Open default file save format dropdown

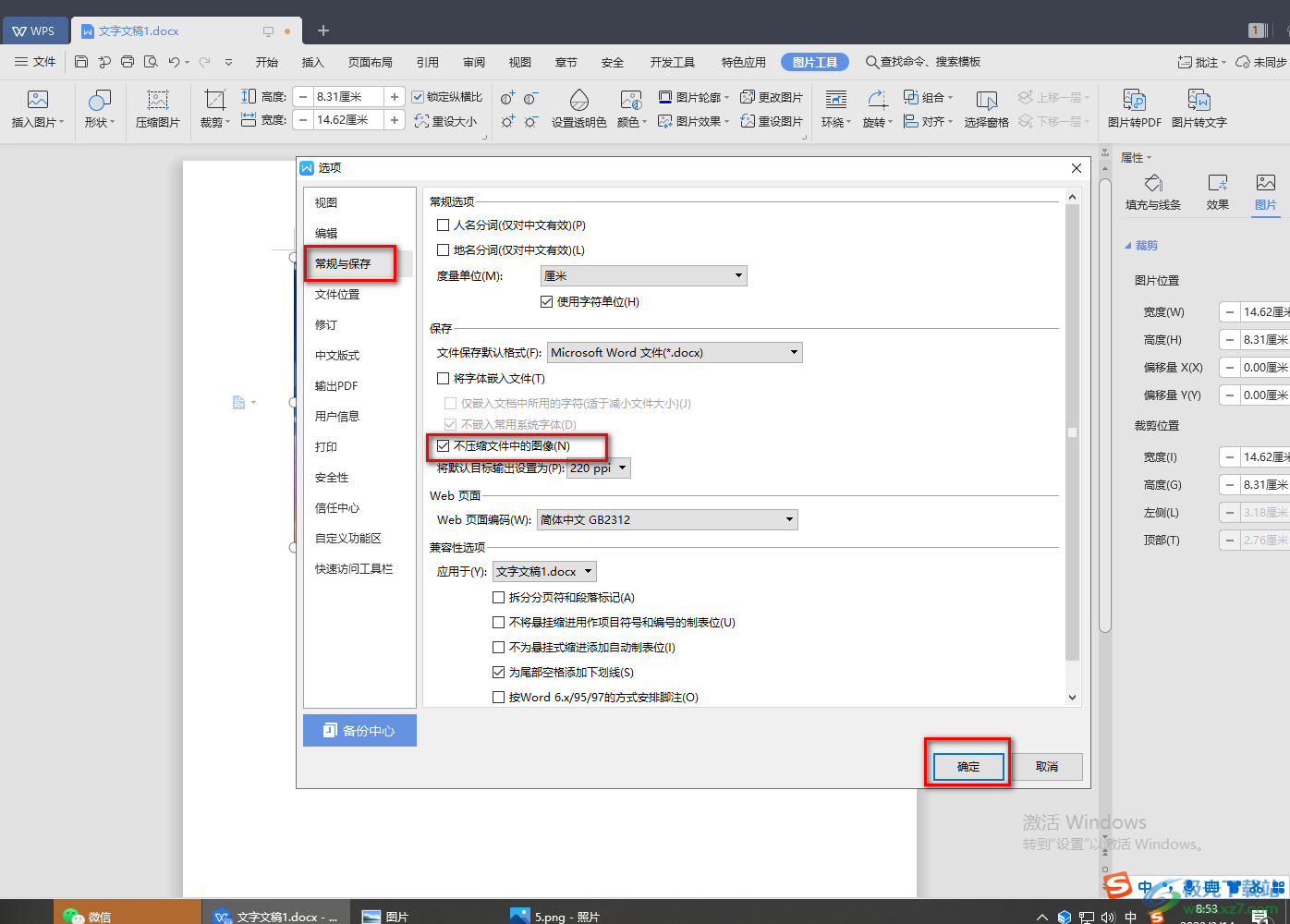[x=675, y=352]
